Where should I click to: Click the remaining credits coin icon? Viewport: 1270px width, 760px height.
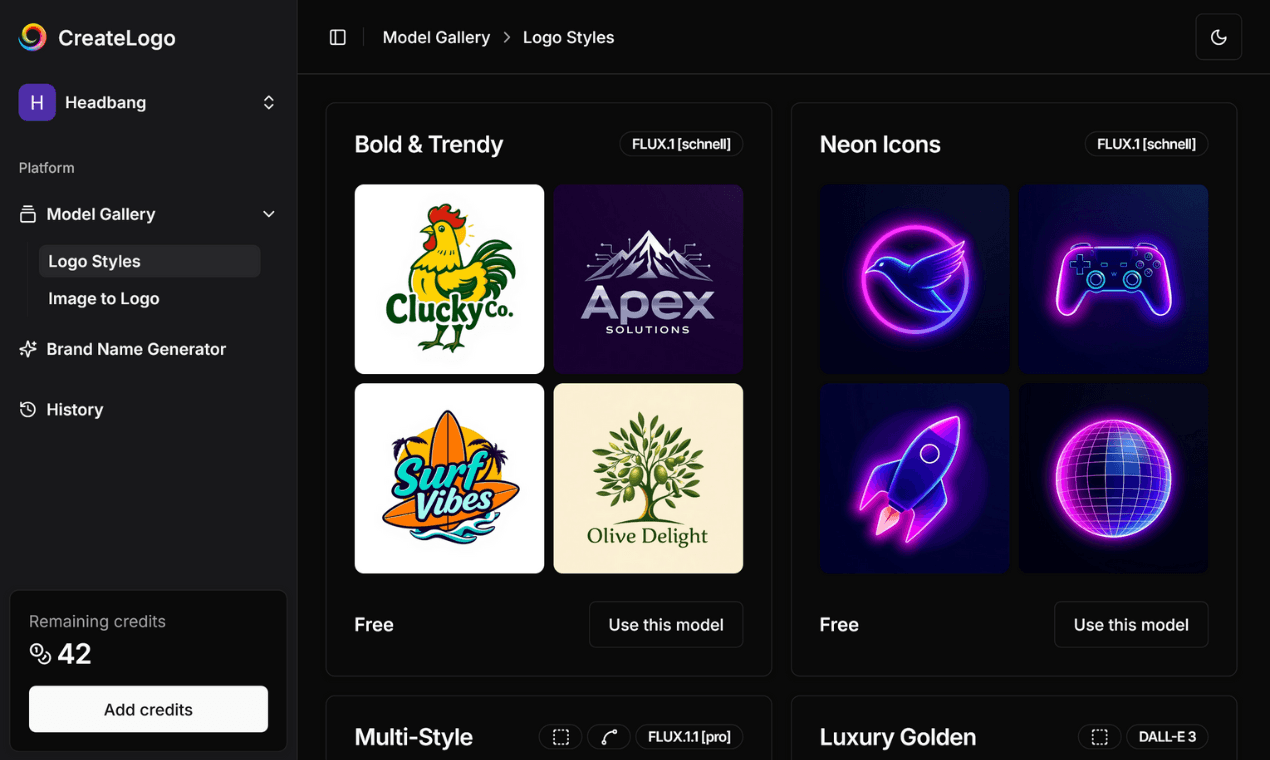point(40,654)
